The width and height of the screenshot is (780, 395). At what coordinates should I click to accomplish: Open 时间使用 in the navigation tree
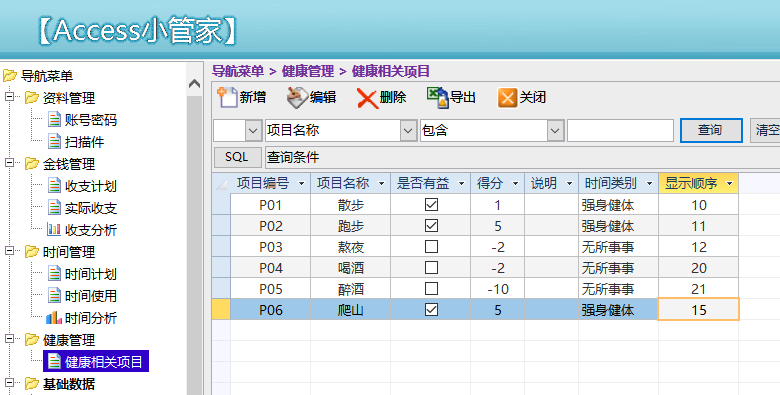click(x=91, y=296)
